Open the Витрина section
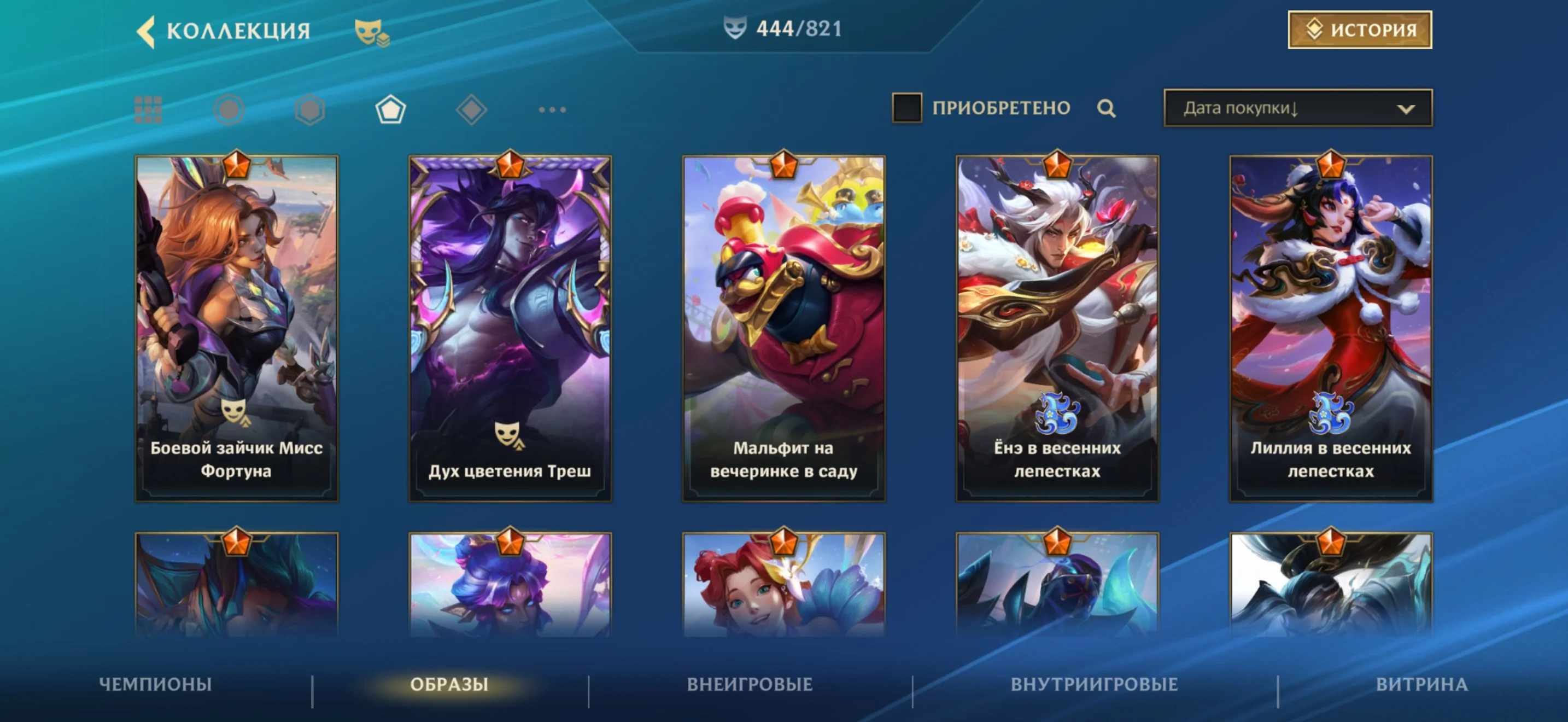 [x=1421, y=684]
